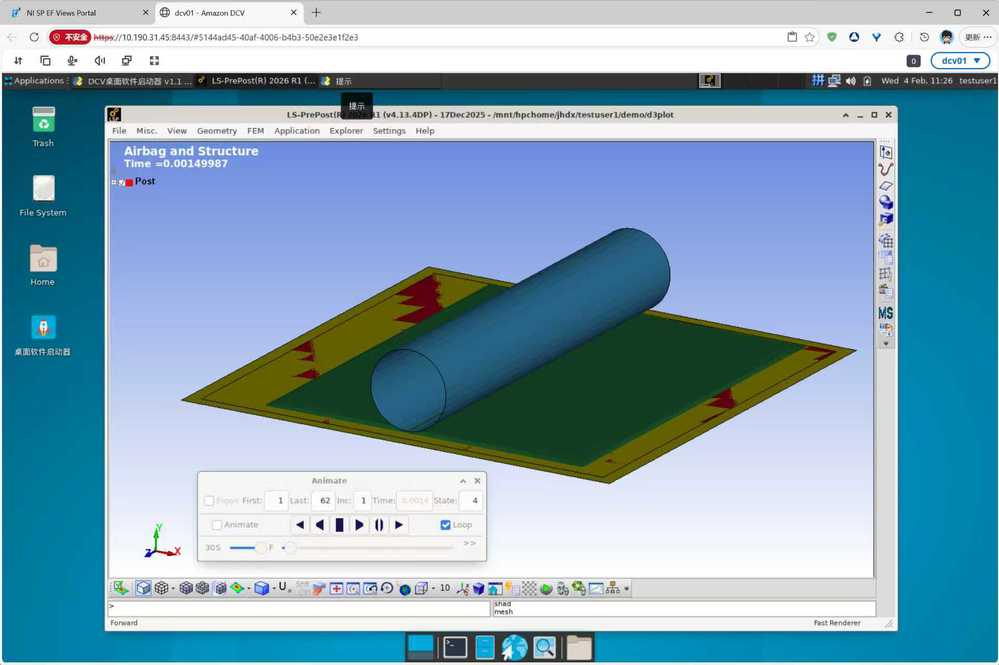Click the globe icon in bottom toolbar
999x665 pixels.
point(405,589)
